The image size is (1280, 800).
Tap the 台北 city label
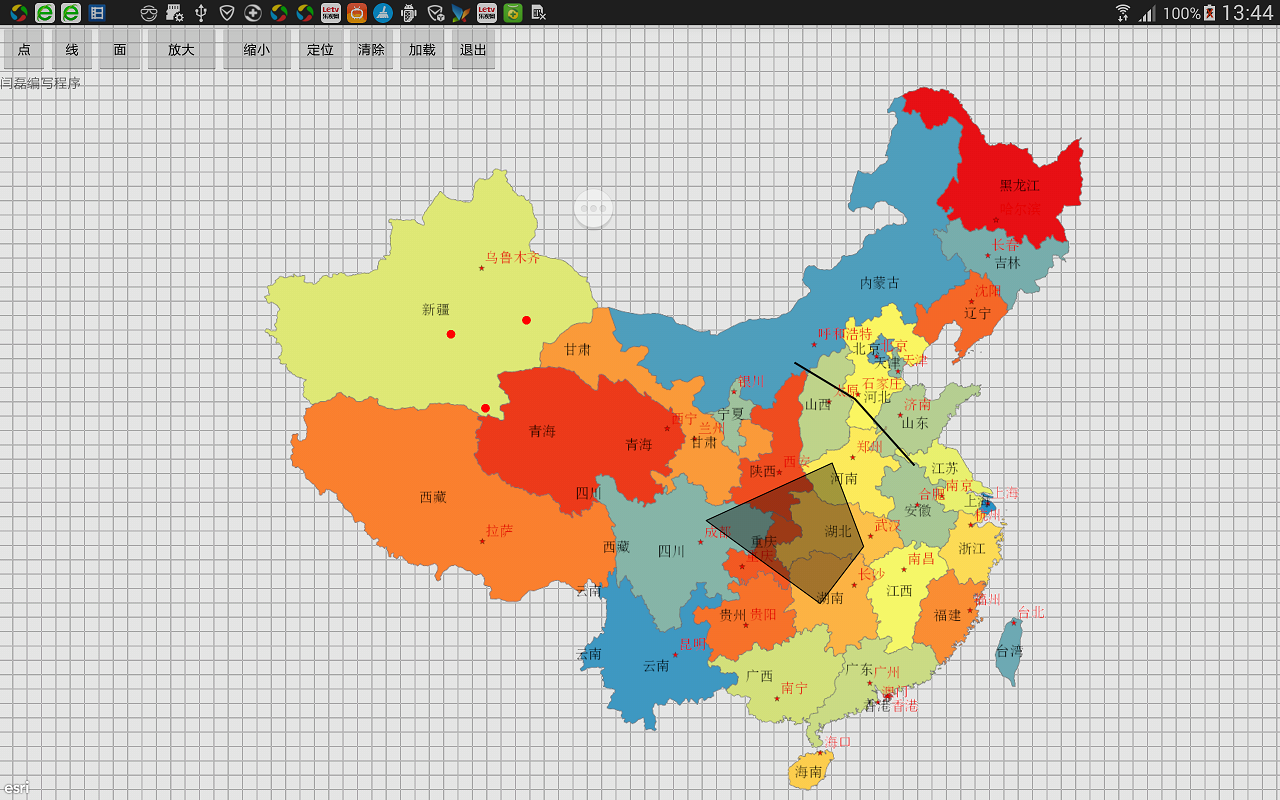click(x=1030, y=611)
